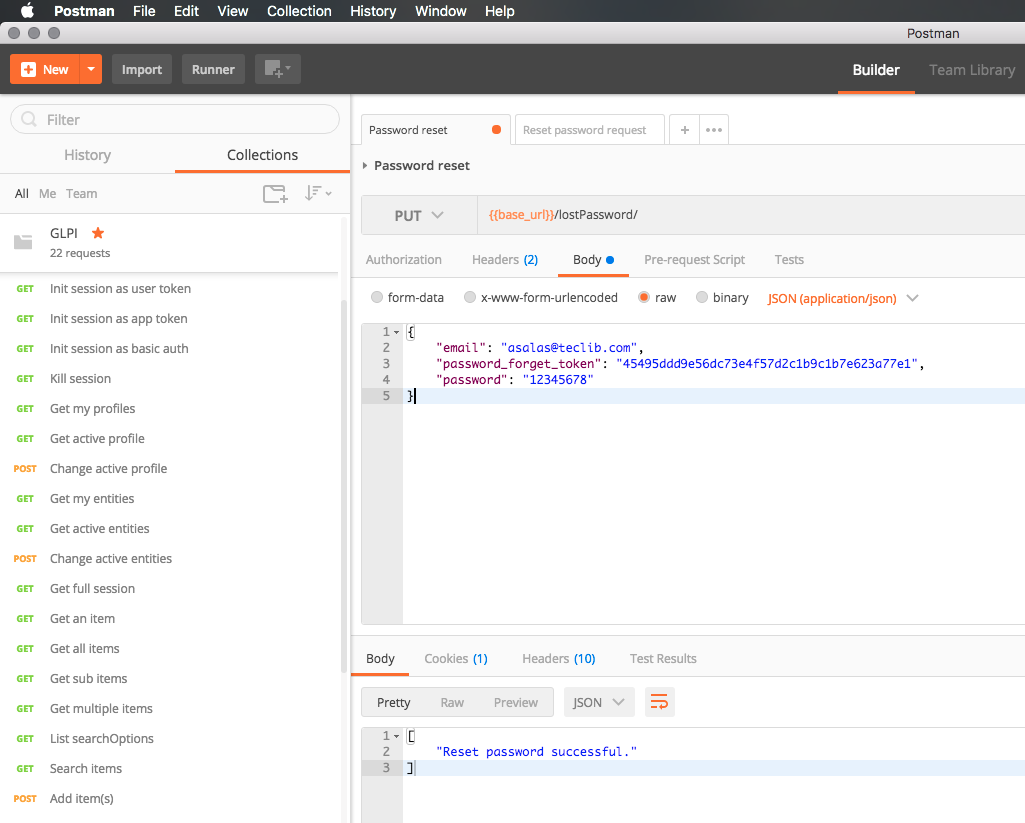Open the PUT method dropdown
Viewport: 1025px width, 823px height.
(419, 215)
